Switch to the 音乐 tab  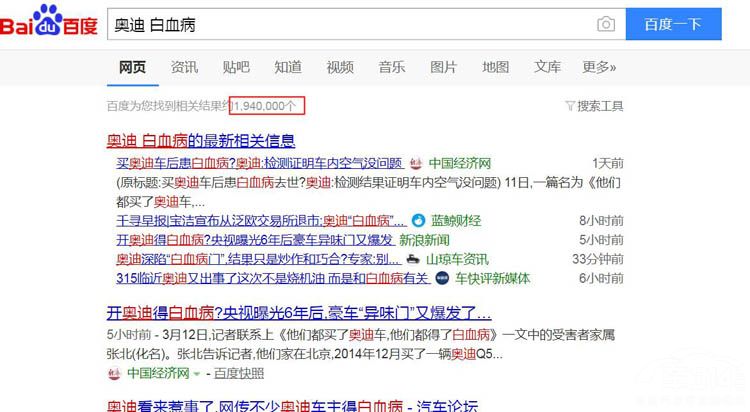(x=392, y=67)
